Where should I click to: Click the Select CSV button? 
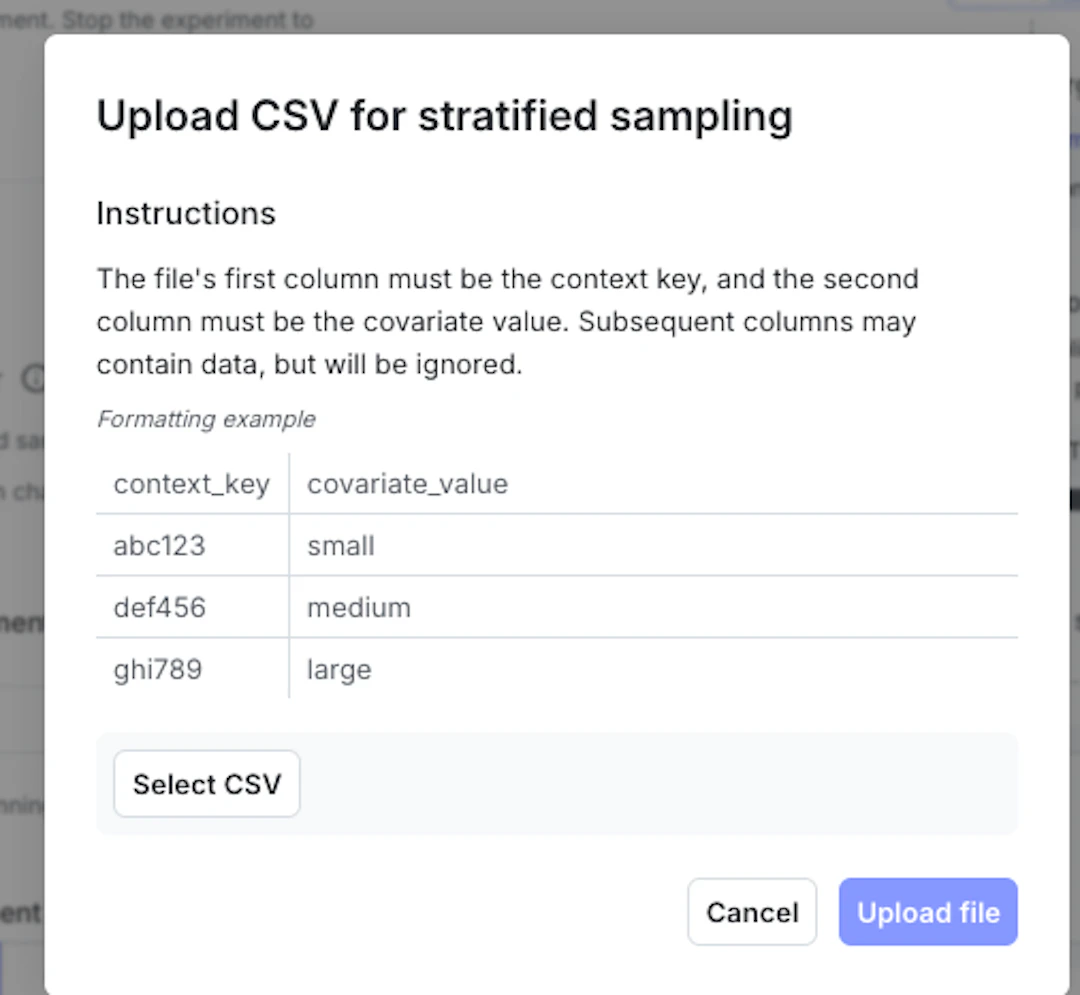click(x=207, y=784)
